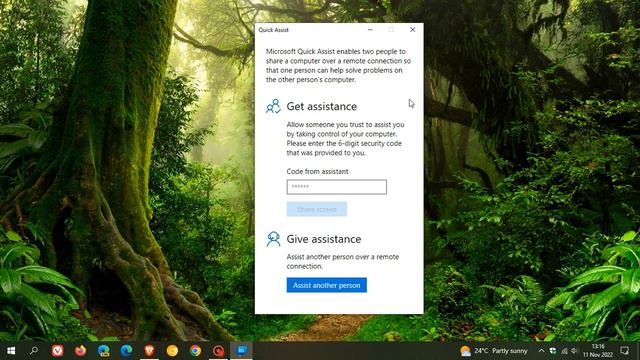
Task: Open Windows Security tray icon
Action: (553, 351)
